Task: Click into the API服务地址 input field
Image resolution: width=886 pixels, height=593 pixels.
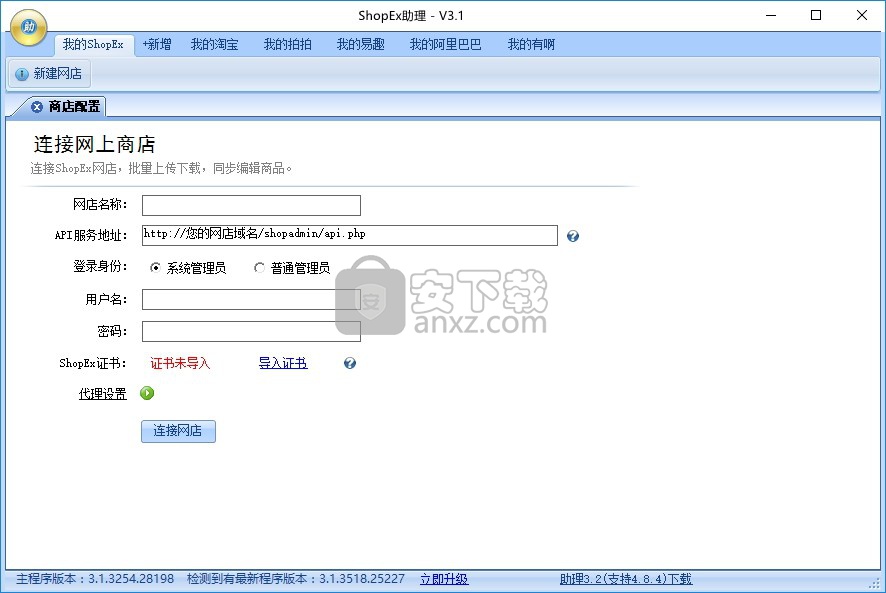Action: pos(350,235)
